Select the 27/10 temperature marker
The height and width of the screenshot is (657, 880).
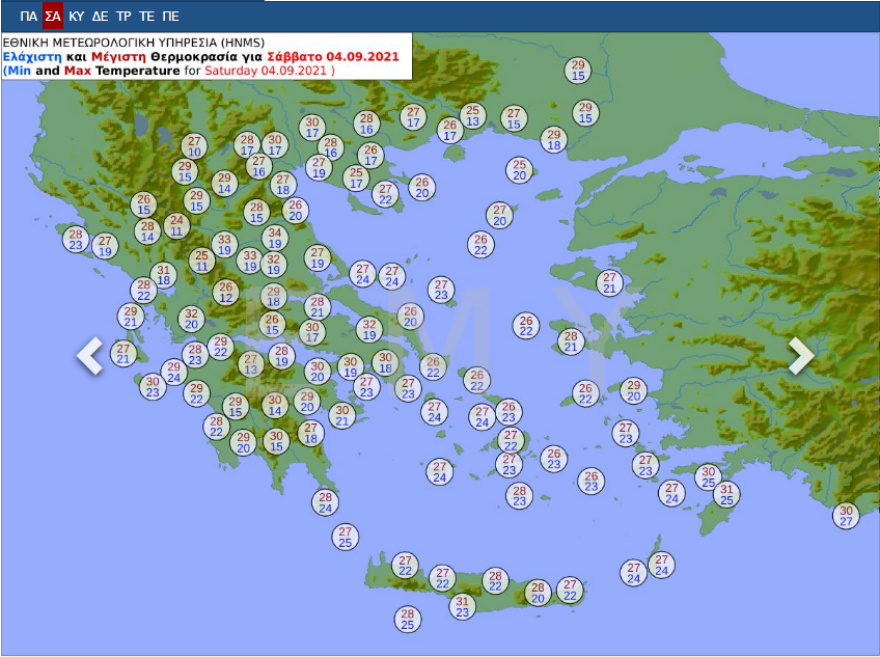pyautogui.click(x=194, y=147)
